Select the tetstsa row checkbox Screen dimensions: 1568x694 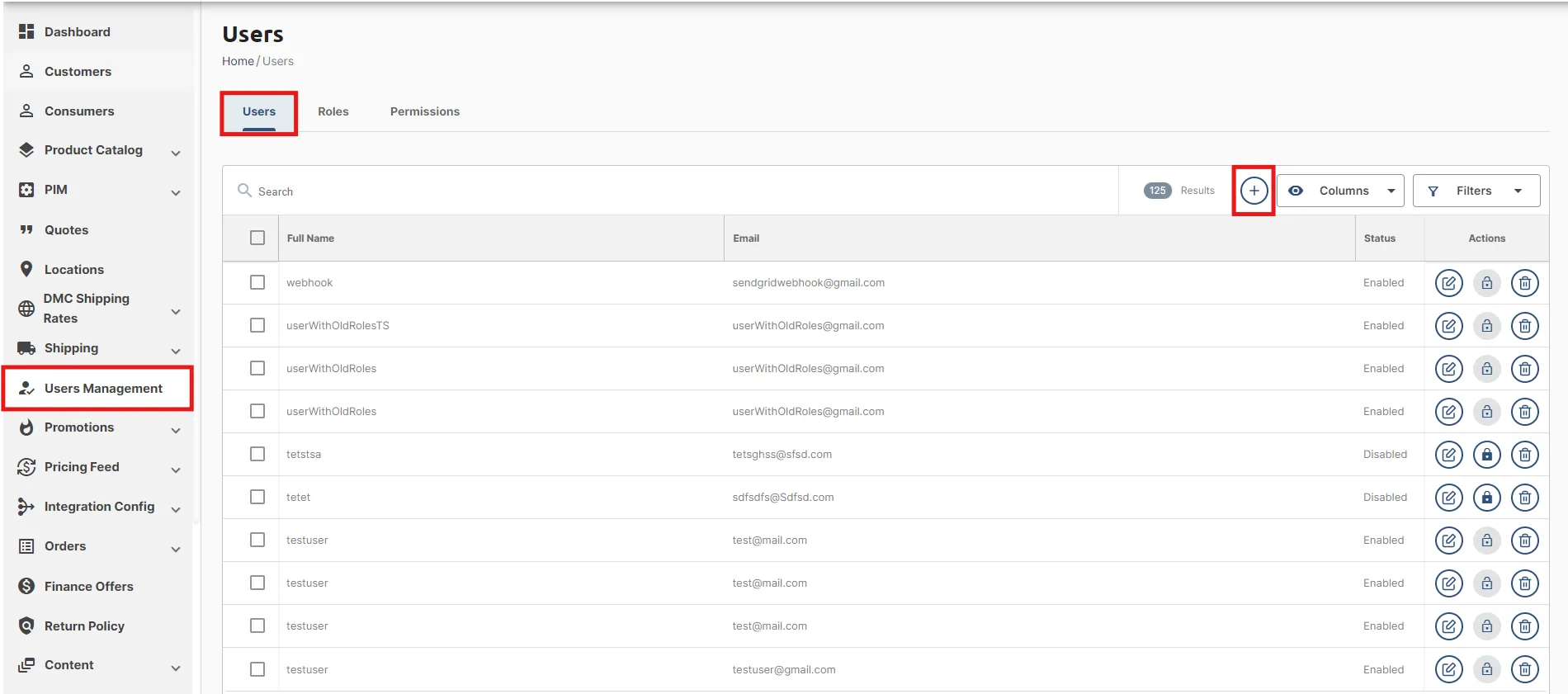click(257, 454)
